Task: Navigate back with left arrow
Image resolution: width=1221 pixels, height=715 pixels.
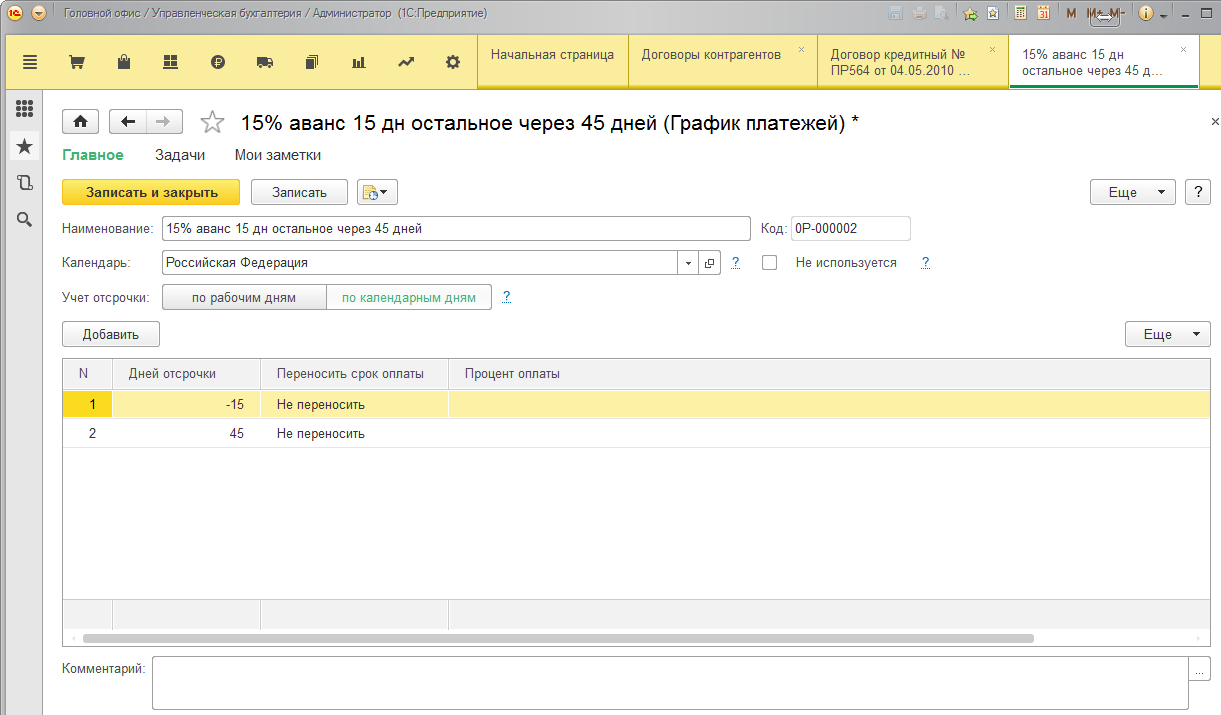Action: coord(128,122)
